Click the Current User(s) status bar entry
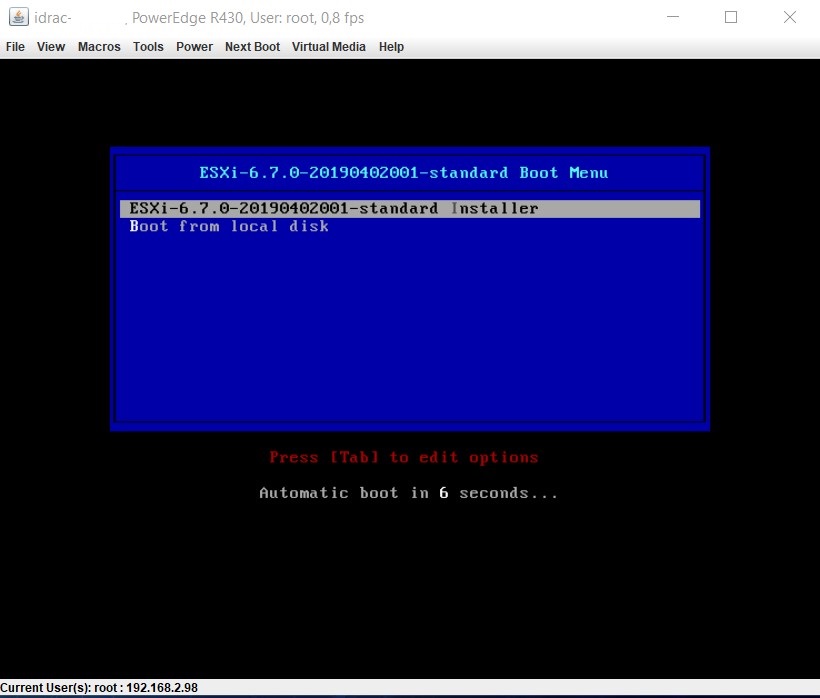Viewport: 820px width, 698px height. click(x=99, y=688)
